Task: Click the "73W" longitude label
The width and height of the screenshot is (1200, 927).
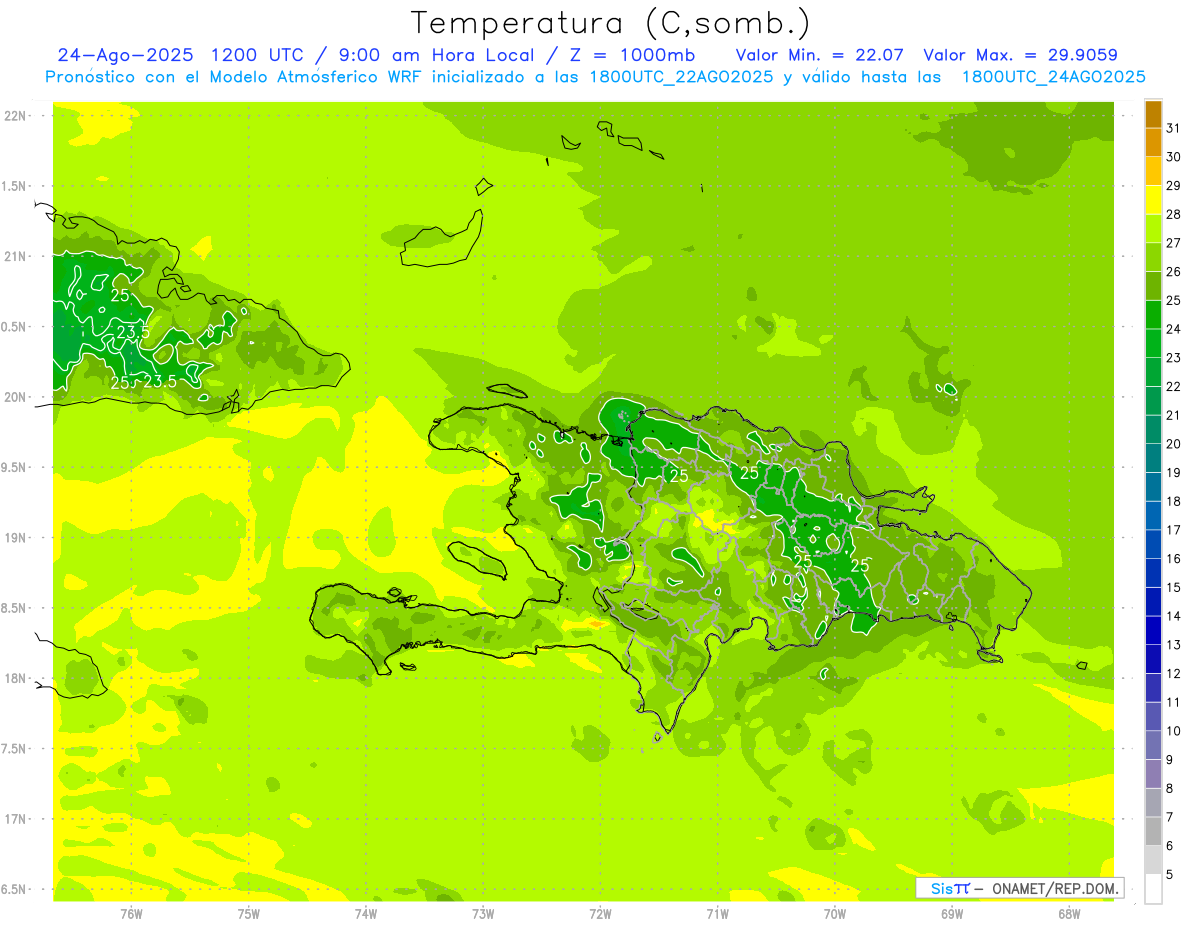Action: point(483,913)
